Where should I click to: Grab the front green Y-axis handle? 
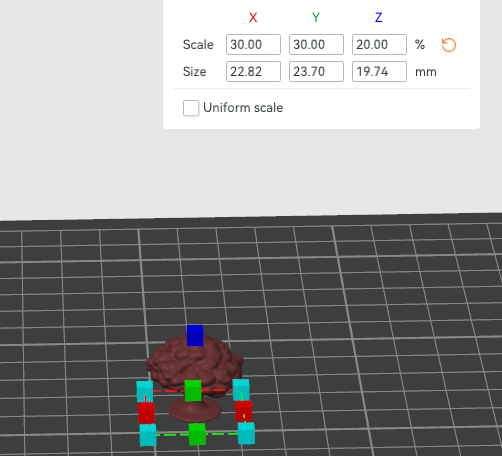(x=197, y=434)
